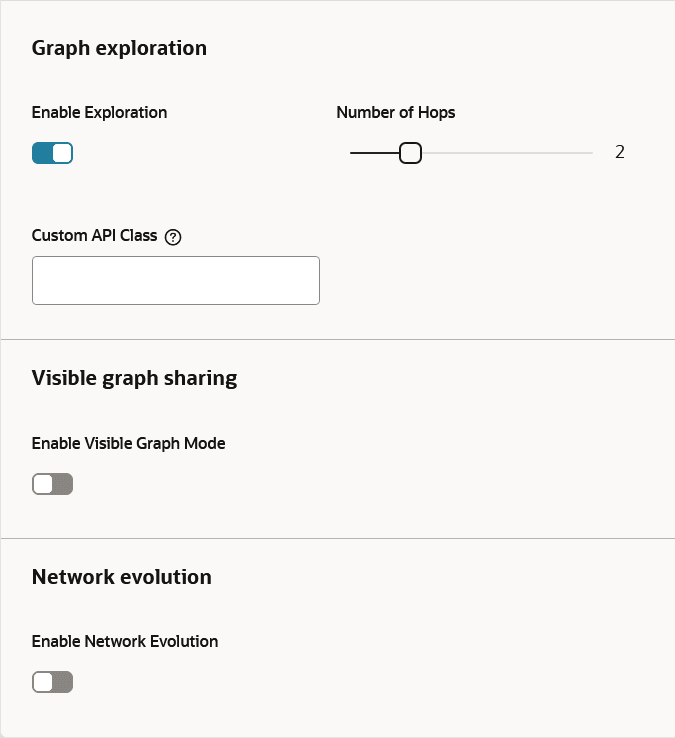Click the divider line above Network evolution
The width and height of the screenshot is (675, 738).
pyautogui.click(x=338, y=538)
